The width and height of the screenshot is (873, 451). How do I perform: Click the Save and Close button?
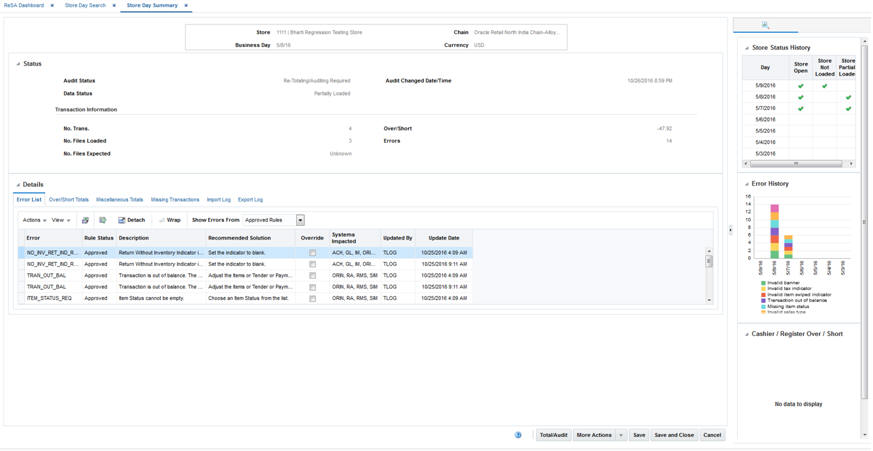[x=674, y=435]
